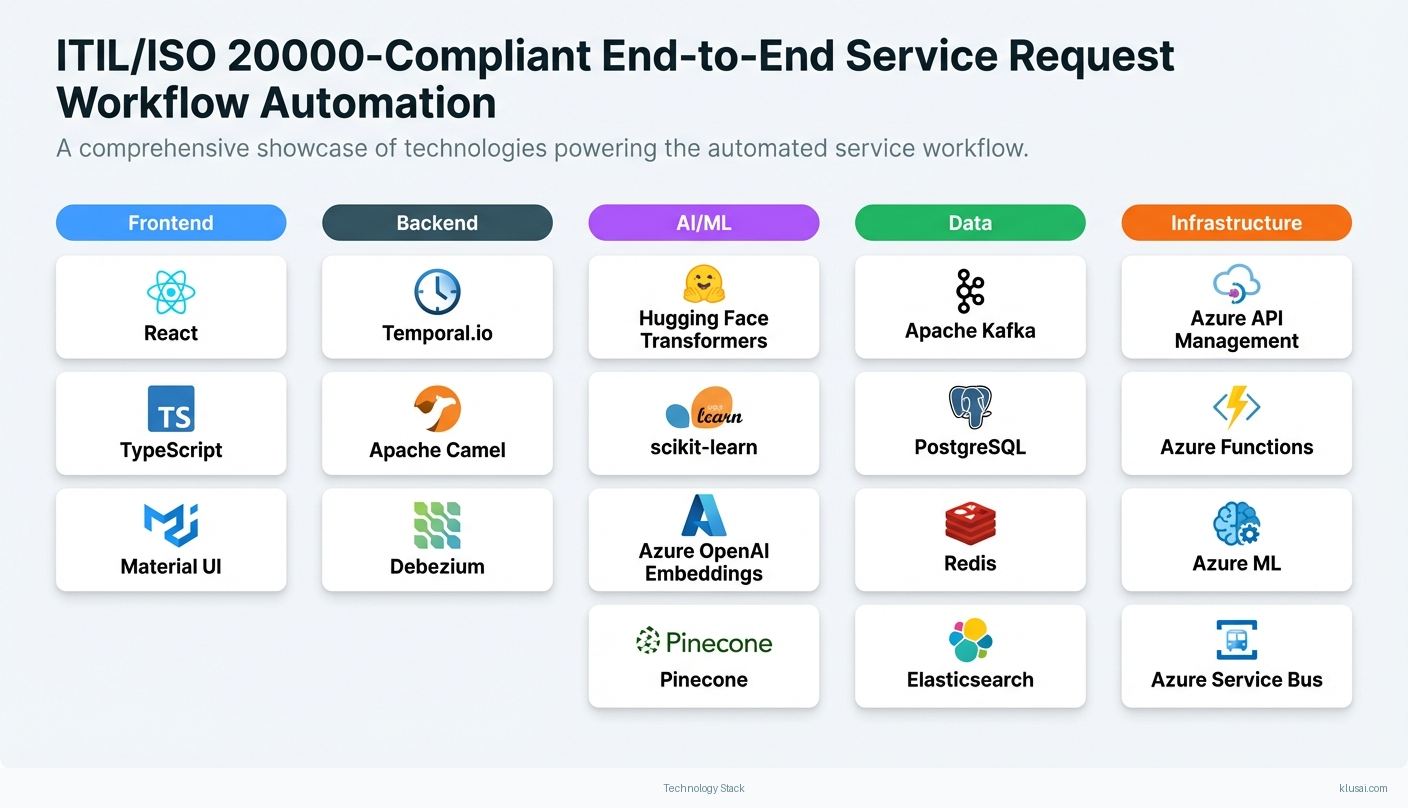Select the Azure Service Bus icon
Image resolution: width=1408 pixels, height=808 pixels.
coord(1236,641)
